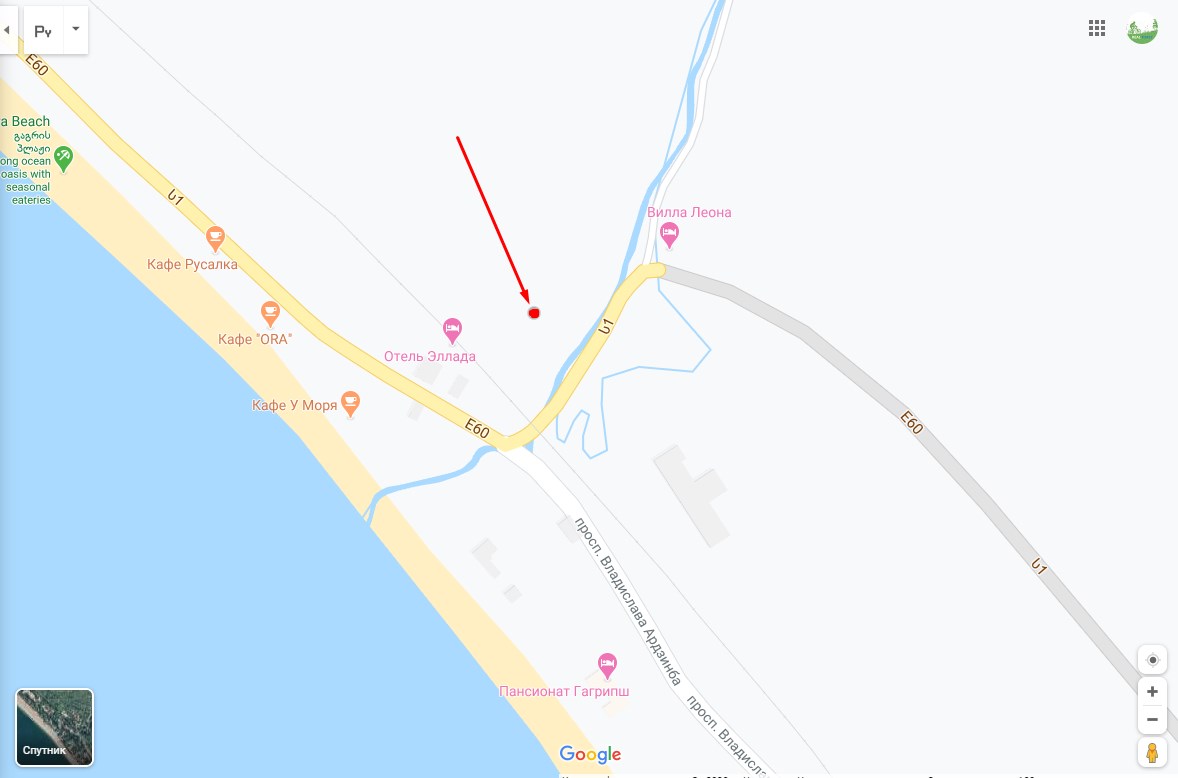The height and width of the screenshot is (778, 1178).
Task: Show my current location
Action: [1152, 660]
